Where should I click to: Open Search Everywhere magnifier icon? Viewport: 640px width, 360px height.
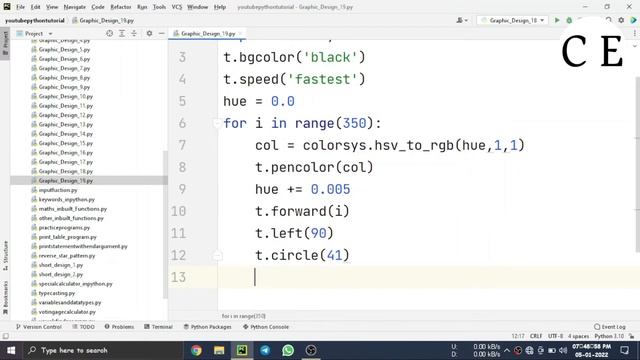[609, 20]
